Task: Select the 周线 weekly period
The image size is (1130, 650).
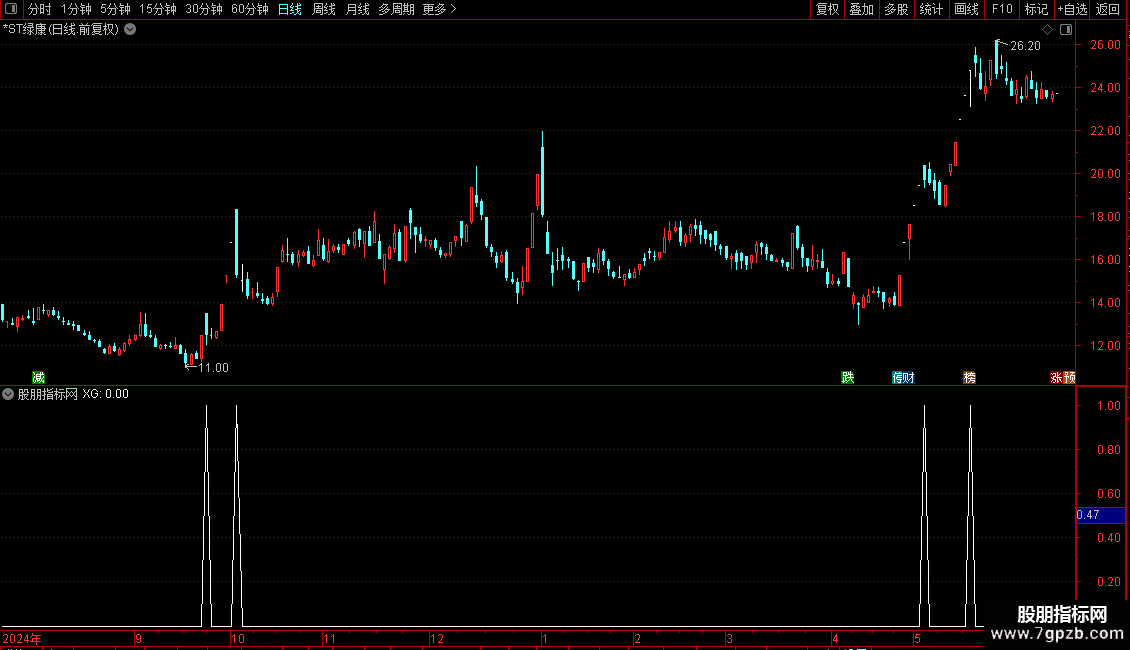Action: [324, 9]
